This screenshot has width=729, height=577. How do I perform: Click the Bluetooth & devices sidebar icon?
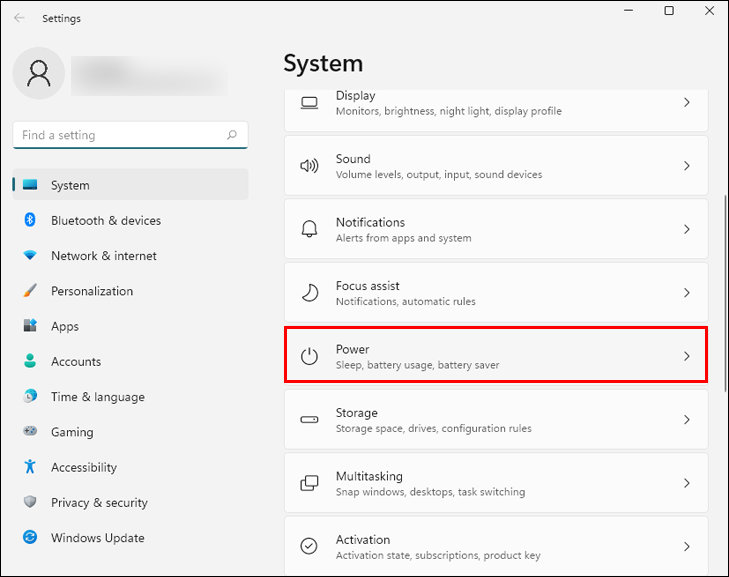(x=30, y=220)
